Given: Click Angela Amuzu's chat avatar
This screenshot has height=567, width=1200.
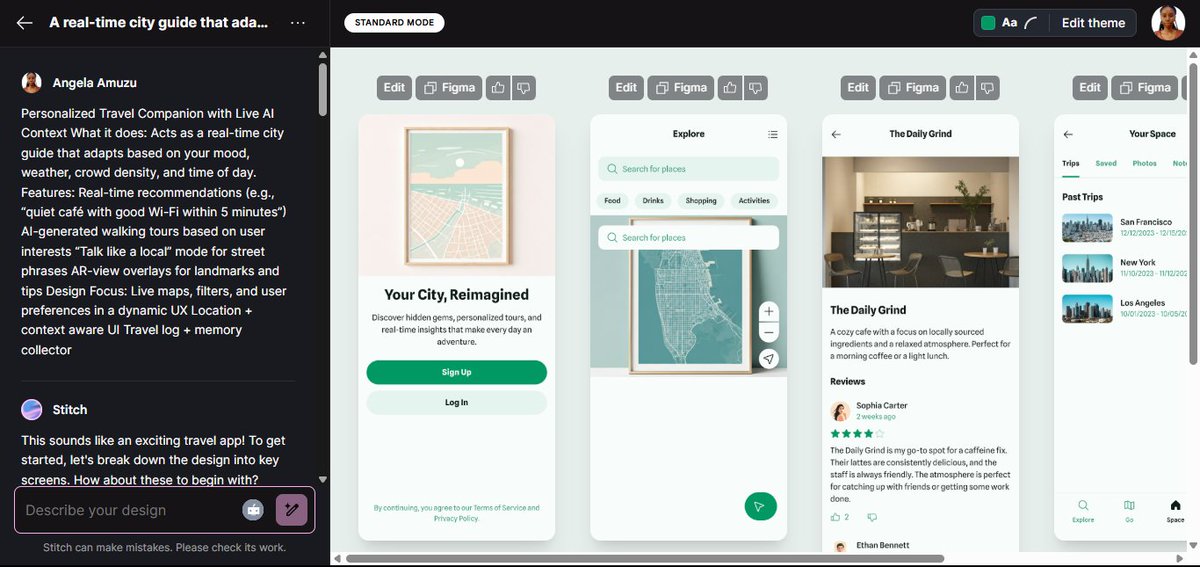Looking at the screenshot, I should coord(32,82).
